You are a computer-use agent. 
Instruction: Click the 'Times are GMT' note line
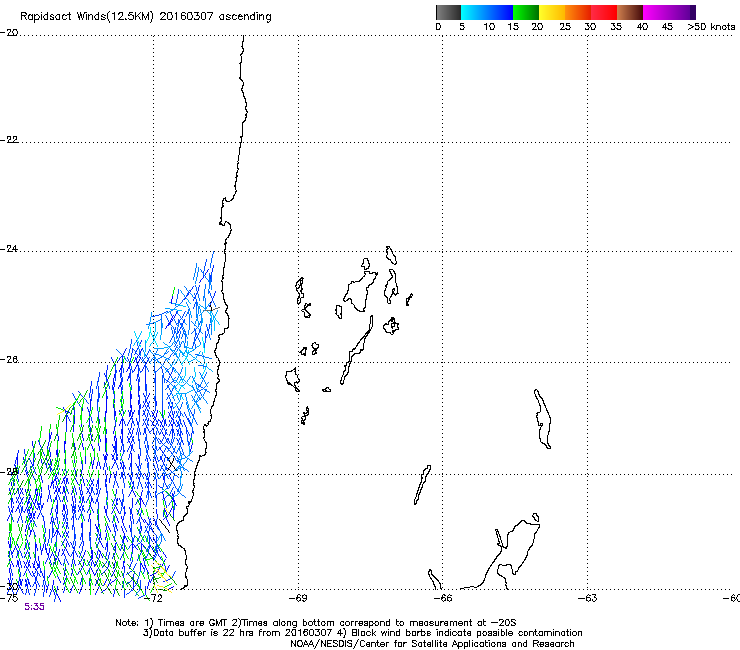(316, 623)
